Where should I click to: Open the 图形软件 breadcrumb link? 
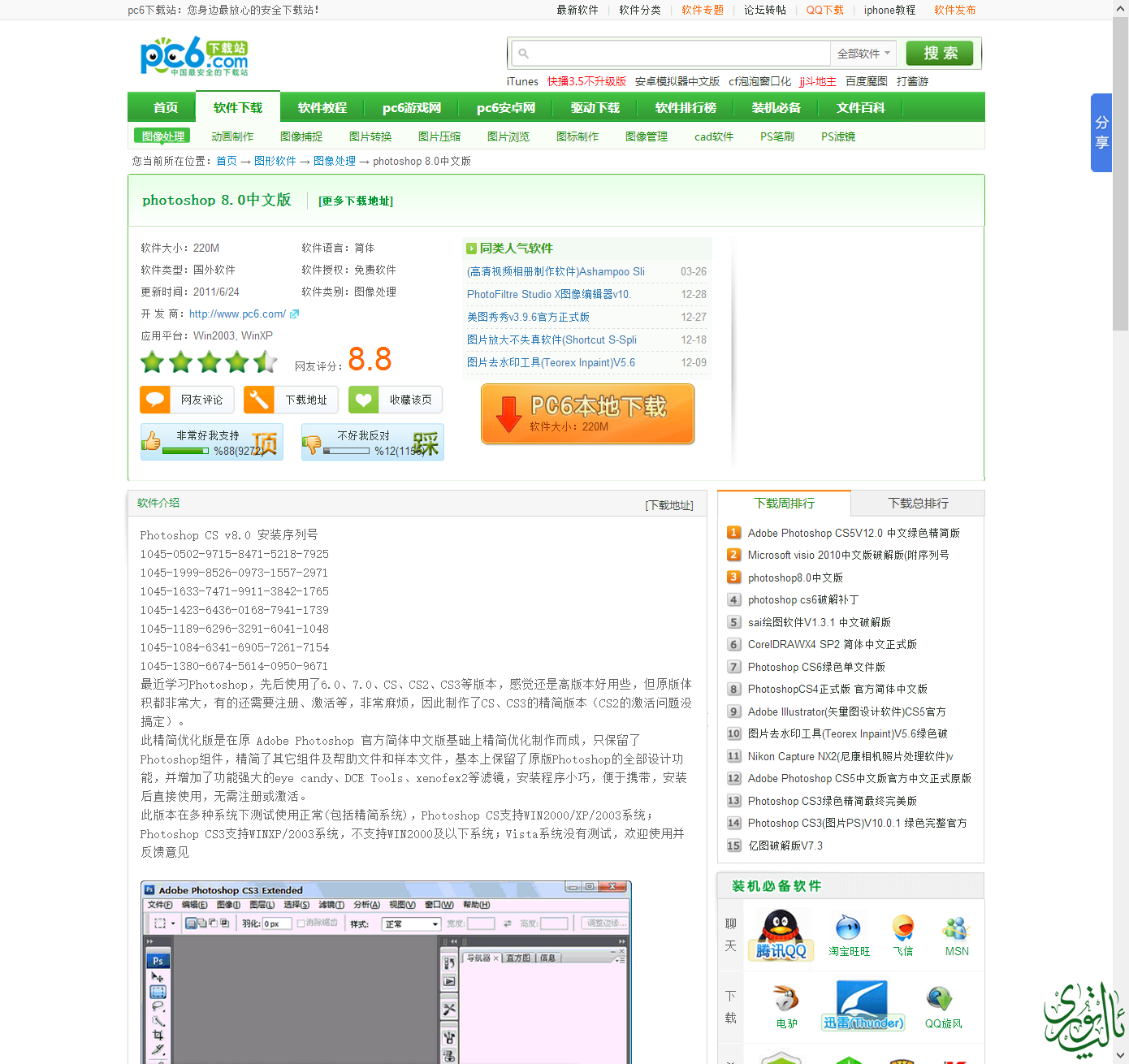tap(275, 161)
